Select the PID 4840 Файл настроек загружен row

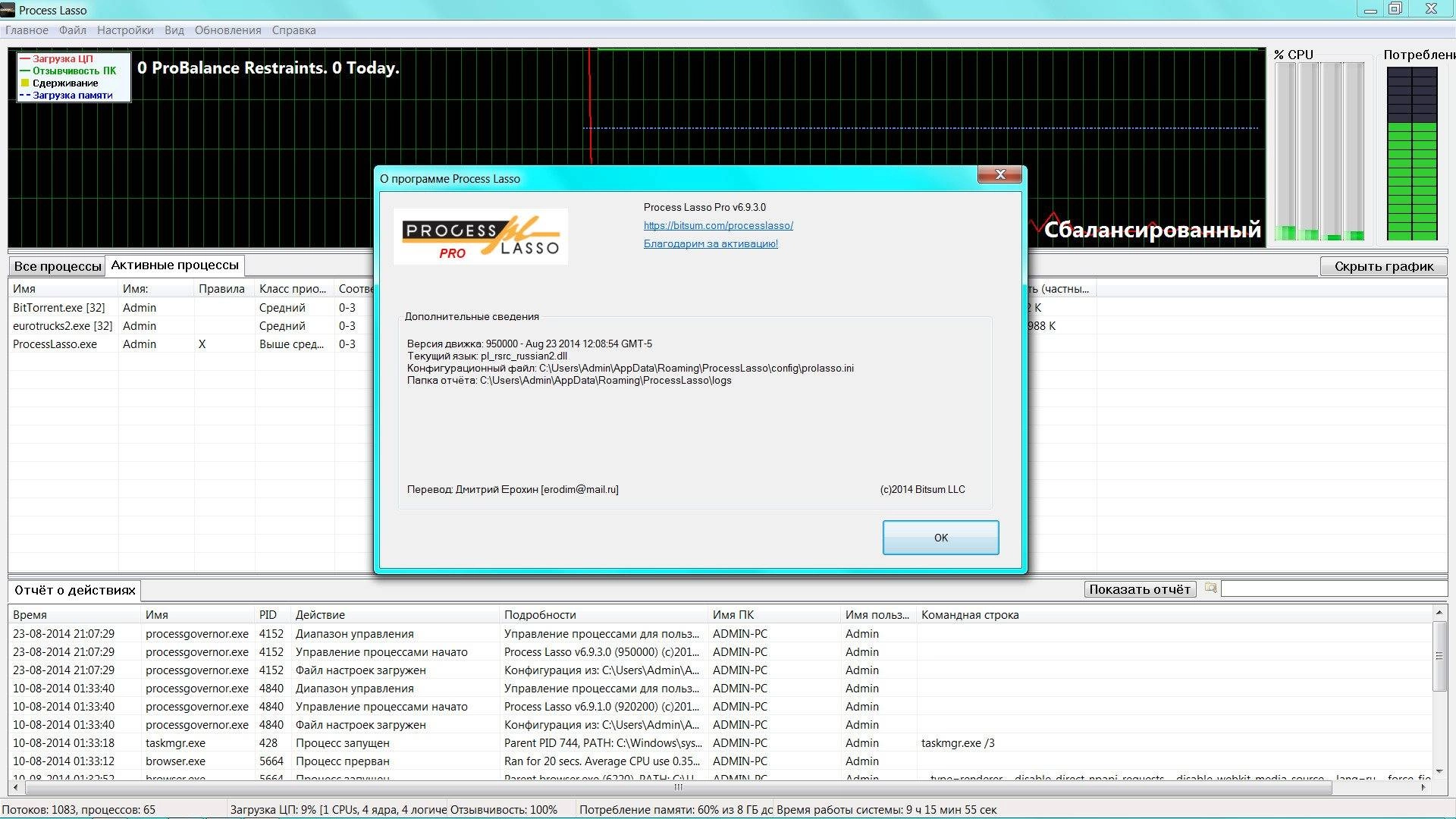pos(720,725)
